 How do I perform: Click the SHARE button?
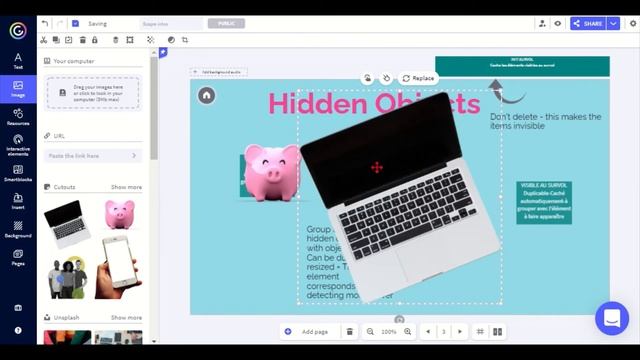[x=588, y=24]
